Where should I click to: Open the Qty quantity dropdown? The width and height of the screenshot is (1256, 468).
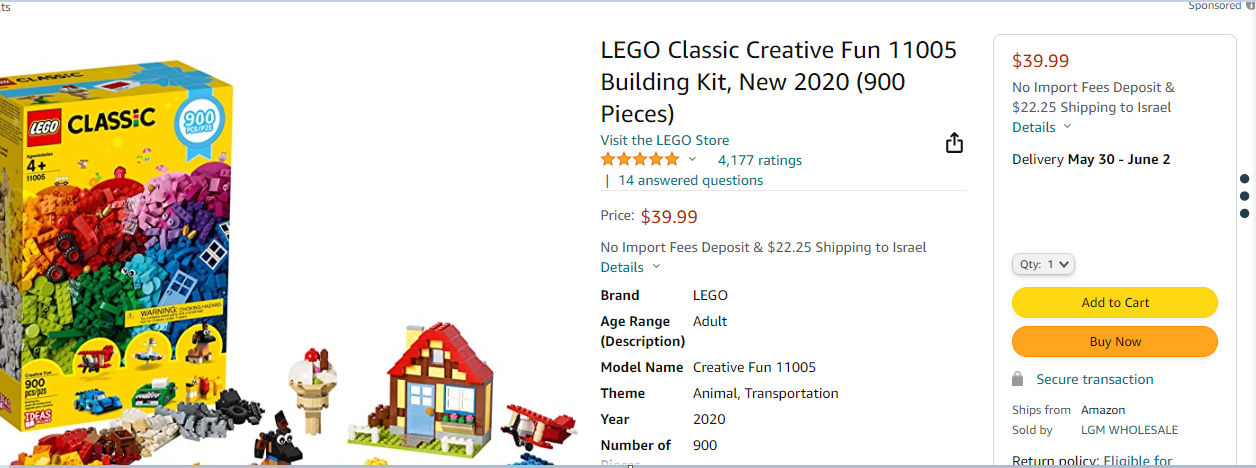pos(1044,264)
